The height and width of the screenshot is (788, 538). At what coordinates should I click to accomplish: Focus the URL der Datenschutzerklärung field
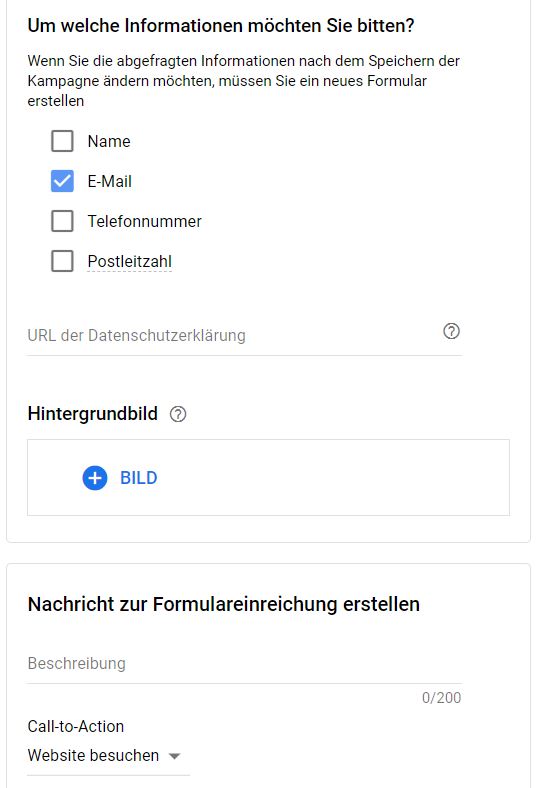(x=234, y=336)
